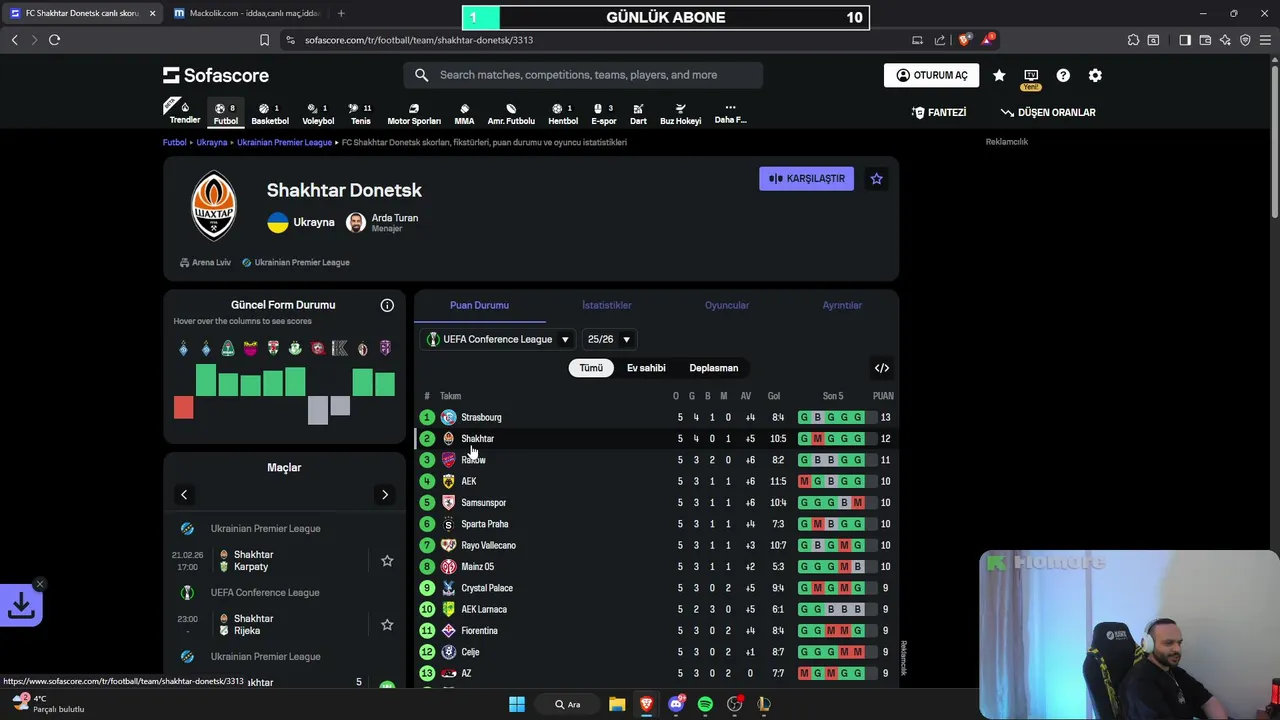This screenshot has width=1280, height=720.
Task: Open the UEFA Conference League dropdown
Action: (498, 339)
